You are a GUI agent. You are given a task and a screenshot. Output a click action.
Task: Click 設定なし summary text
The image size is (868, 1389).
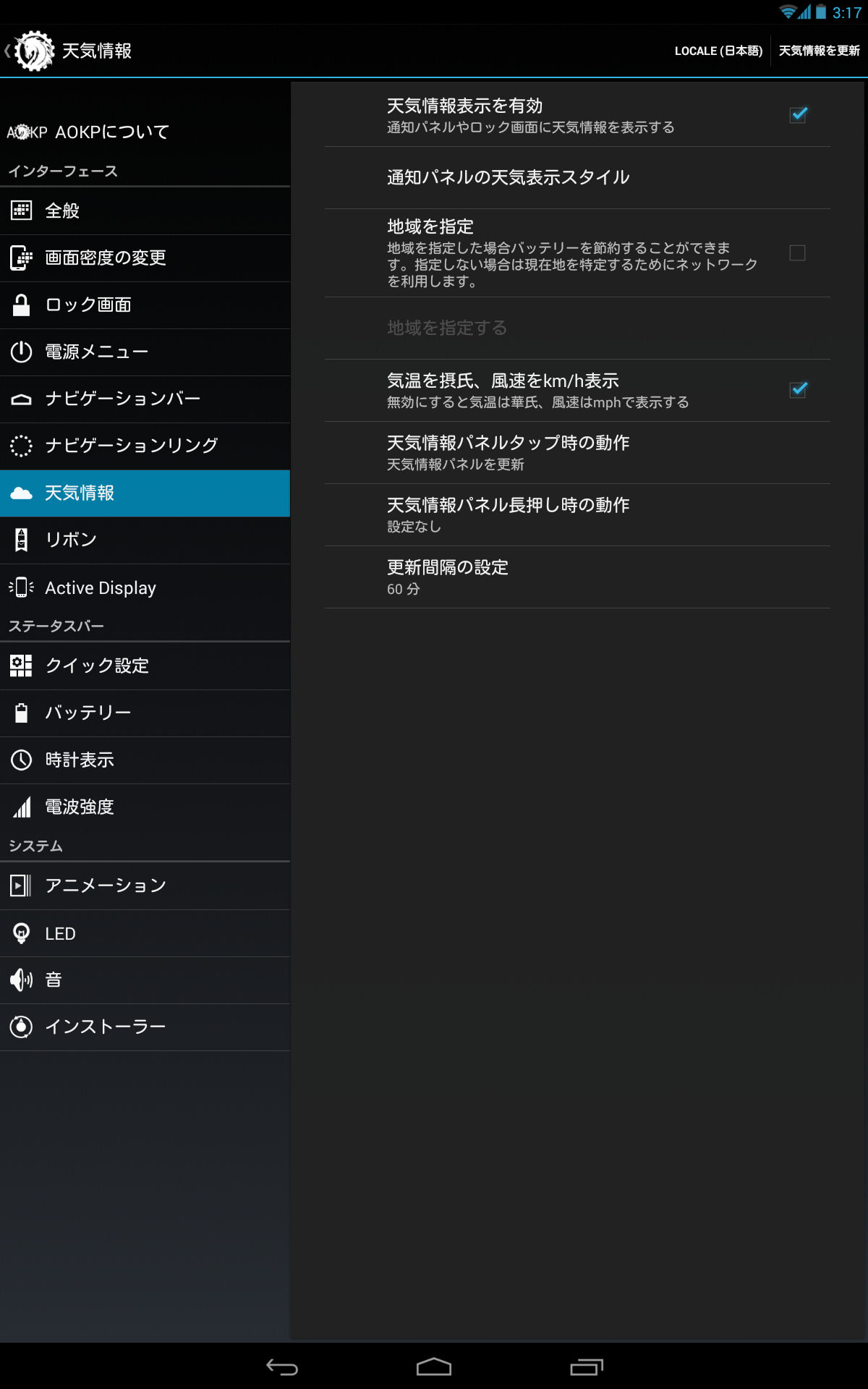pos(414,527)
